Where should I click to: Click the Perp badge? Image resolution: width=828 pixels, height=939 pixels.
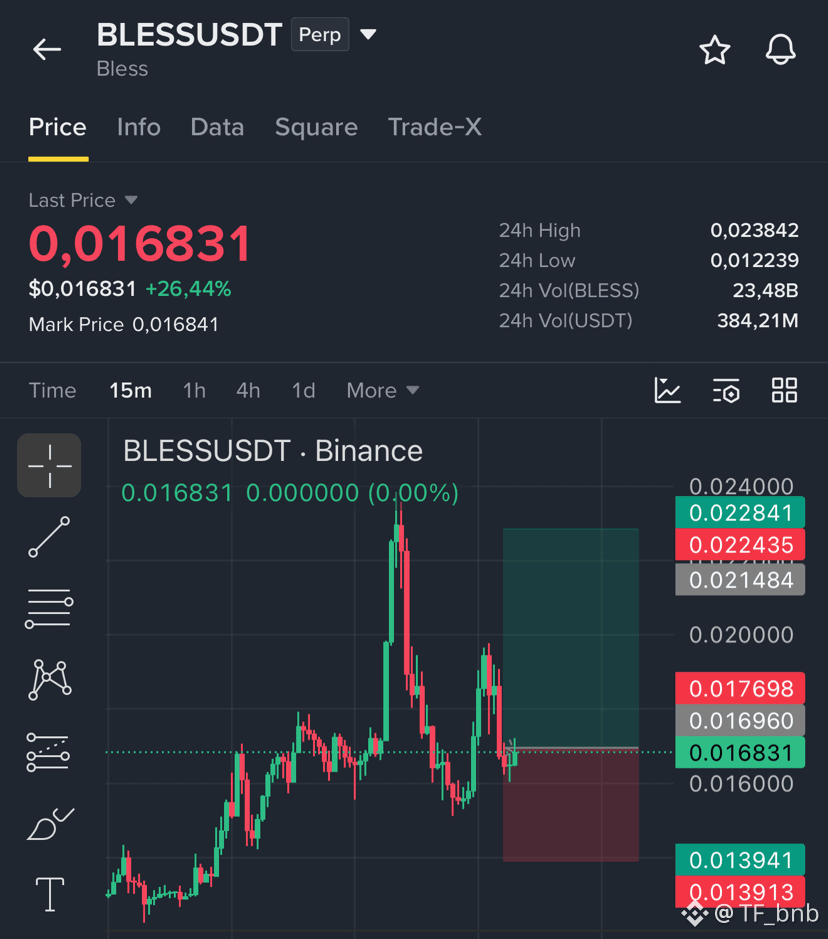tap(320, 35)
